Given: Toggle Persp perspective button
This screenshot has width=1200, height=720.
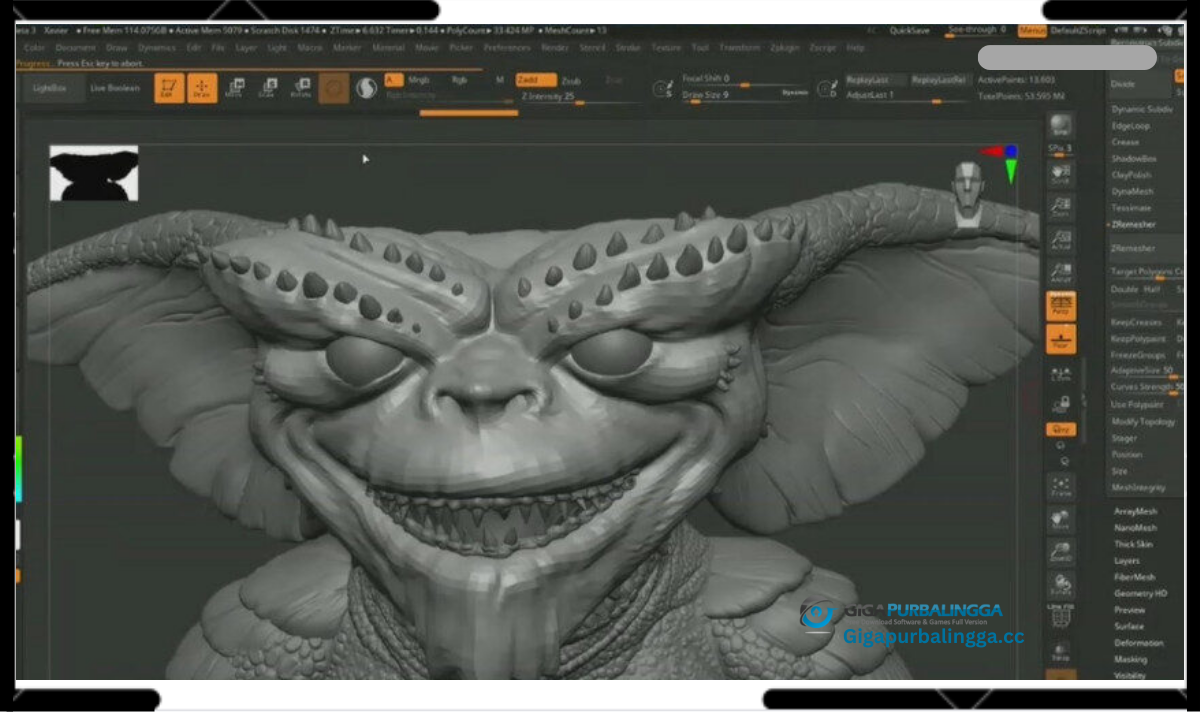Looking at the screenshot, I should tap(1061, 306).
